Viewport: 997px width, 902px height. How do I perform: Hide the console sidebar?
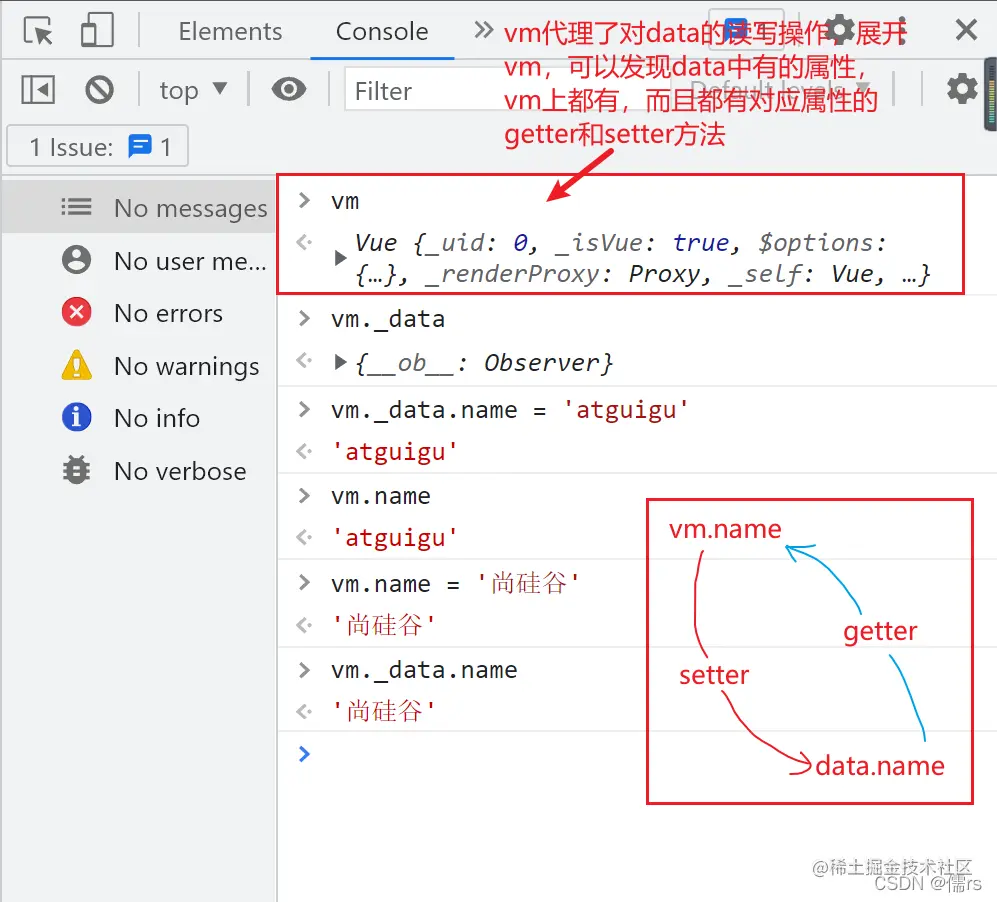tap(38, 89)
